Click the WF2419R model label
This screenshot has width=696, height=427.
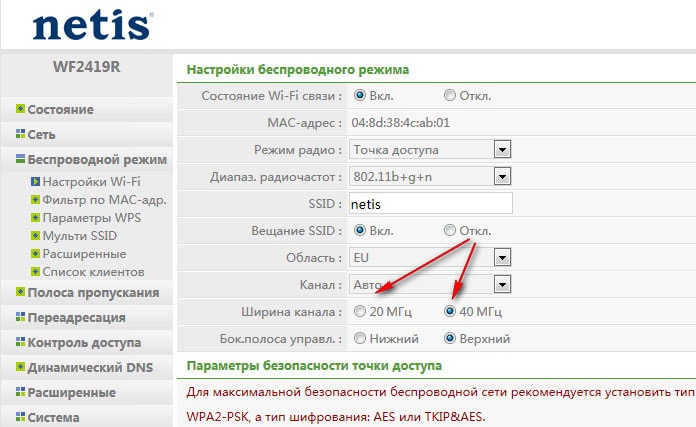point(87,67)
